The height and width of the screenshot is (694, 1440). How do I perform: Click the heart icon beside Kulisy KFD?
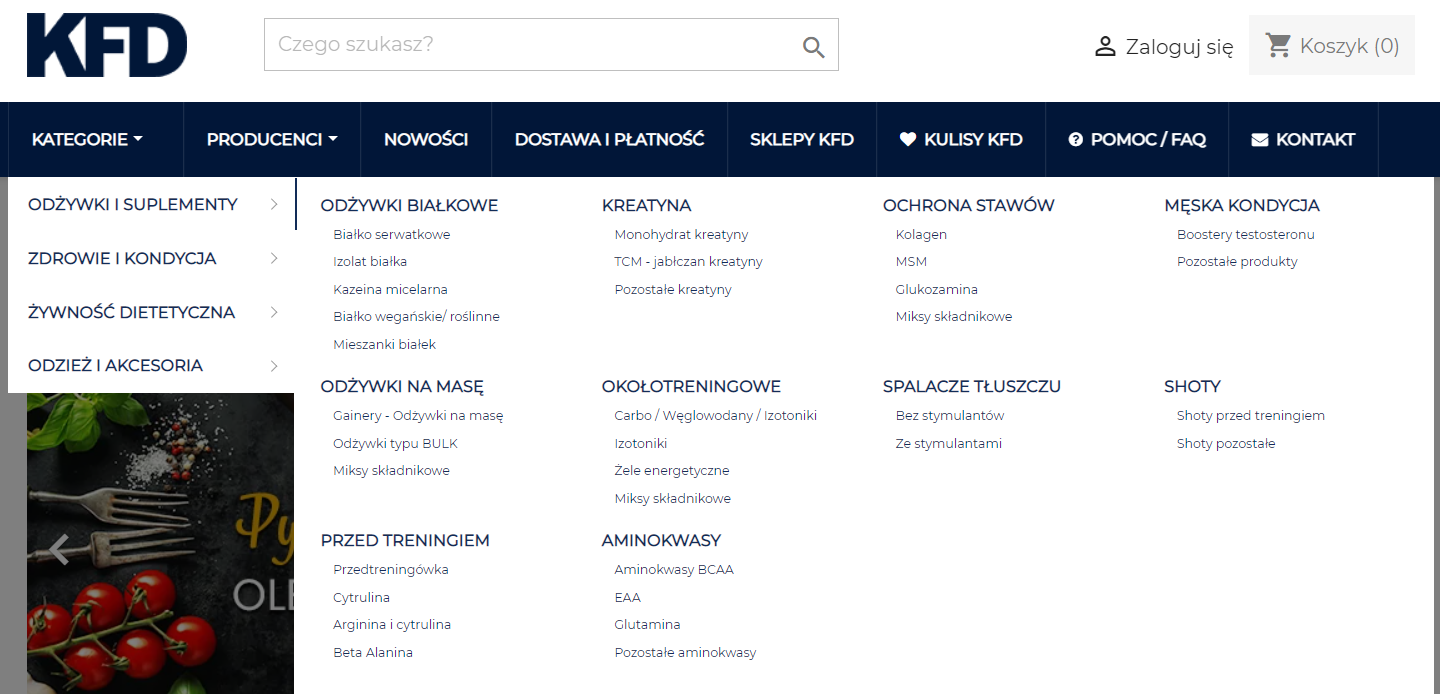908,140
